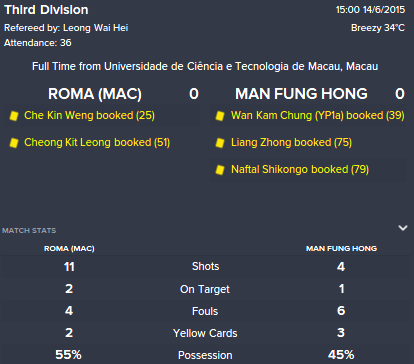Click yellow card icon beside Che Kin Weng

point(14,116)
